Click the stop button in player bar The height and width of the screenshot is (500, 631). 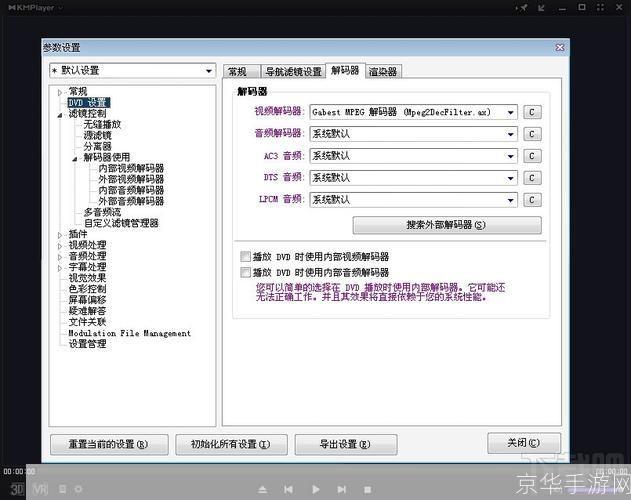pyautogui.click(x=367, y=490)
